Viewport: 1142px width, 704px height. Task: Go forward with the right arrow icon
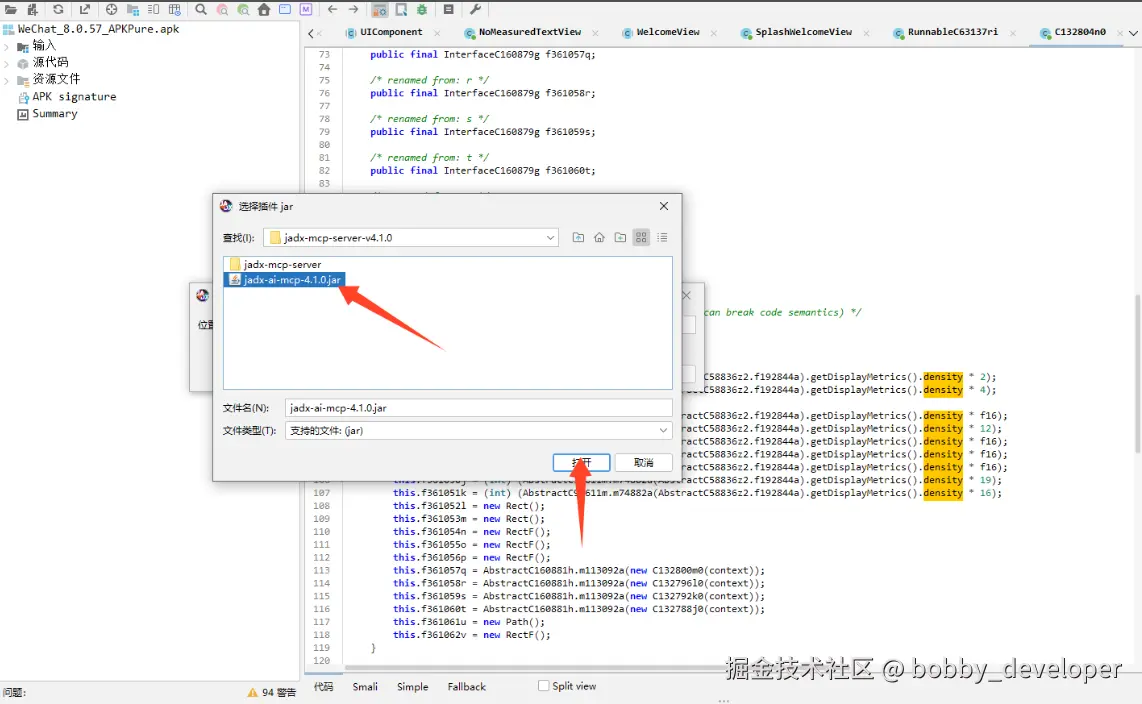(x=353, y=9)
